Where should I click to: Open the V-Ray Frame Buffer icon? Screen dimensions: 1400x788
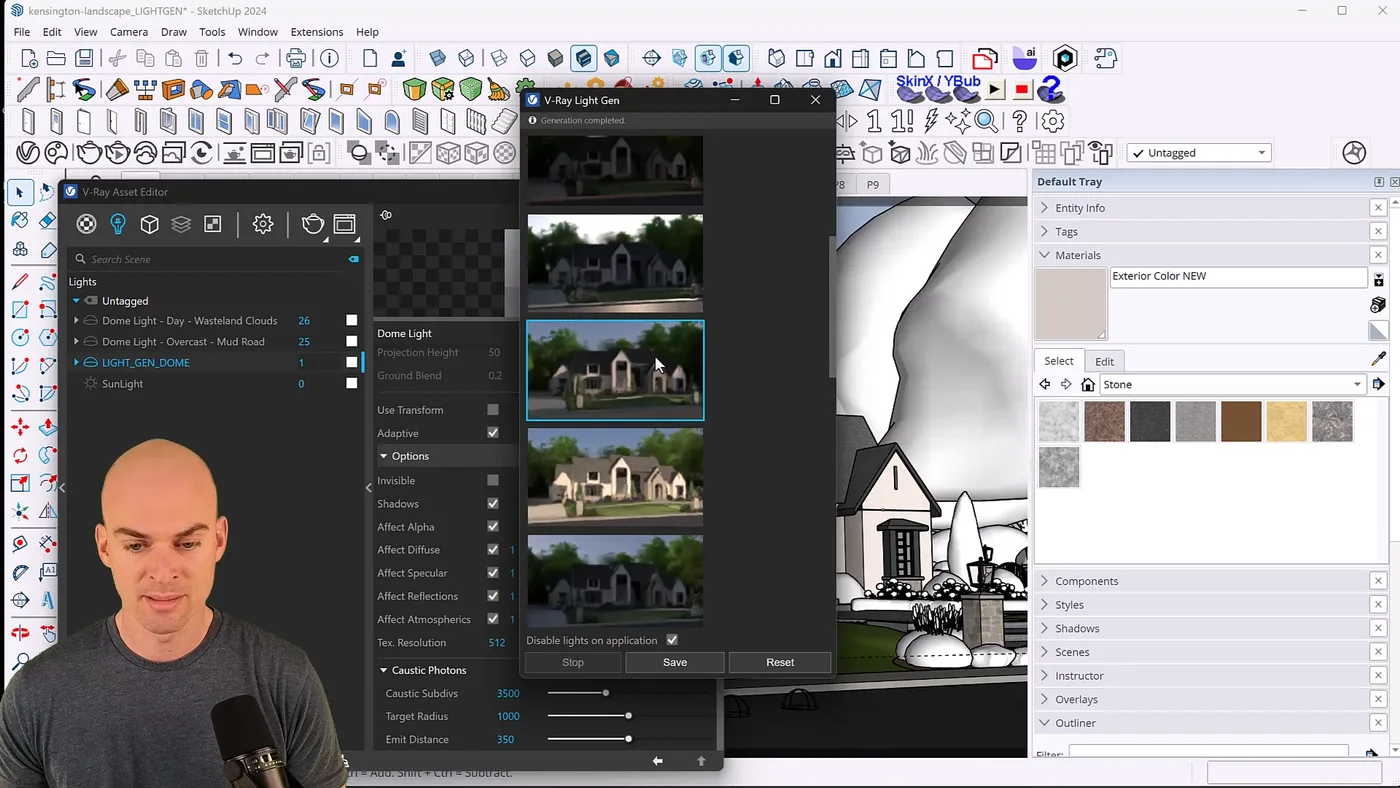point(344,224)
